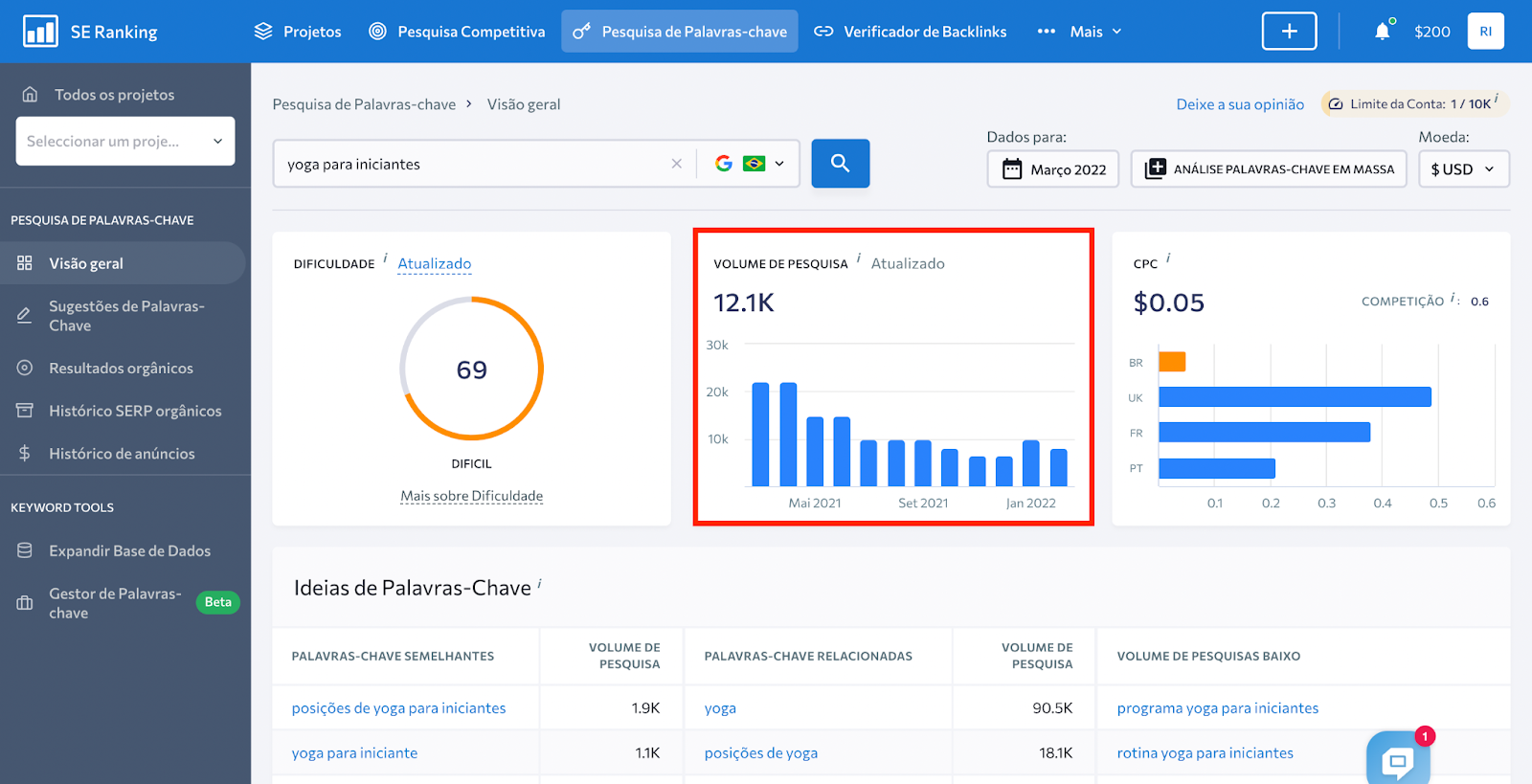The image size is (1532, 784).
Task: Go to Visão geral in the sidebar
Action: (123, 262)
